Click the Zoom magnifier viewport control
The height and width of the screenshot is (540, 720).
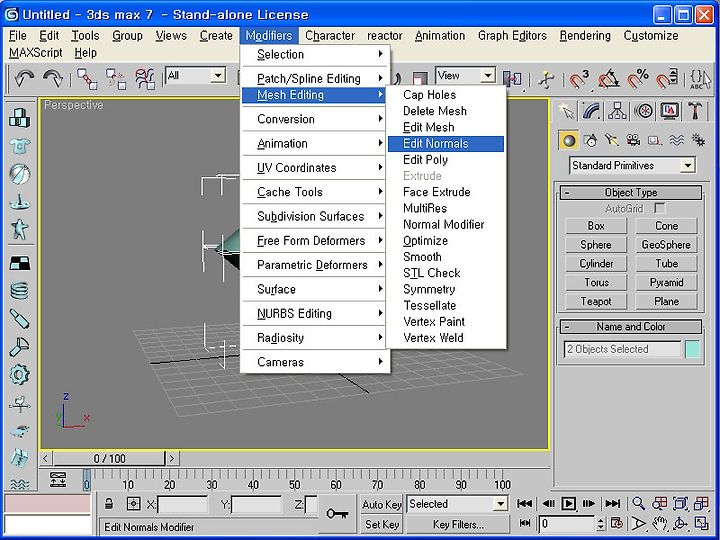(638, 504)
